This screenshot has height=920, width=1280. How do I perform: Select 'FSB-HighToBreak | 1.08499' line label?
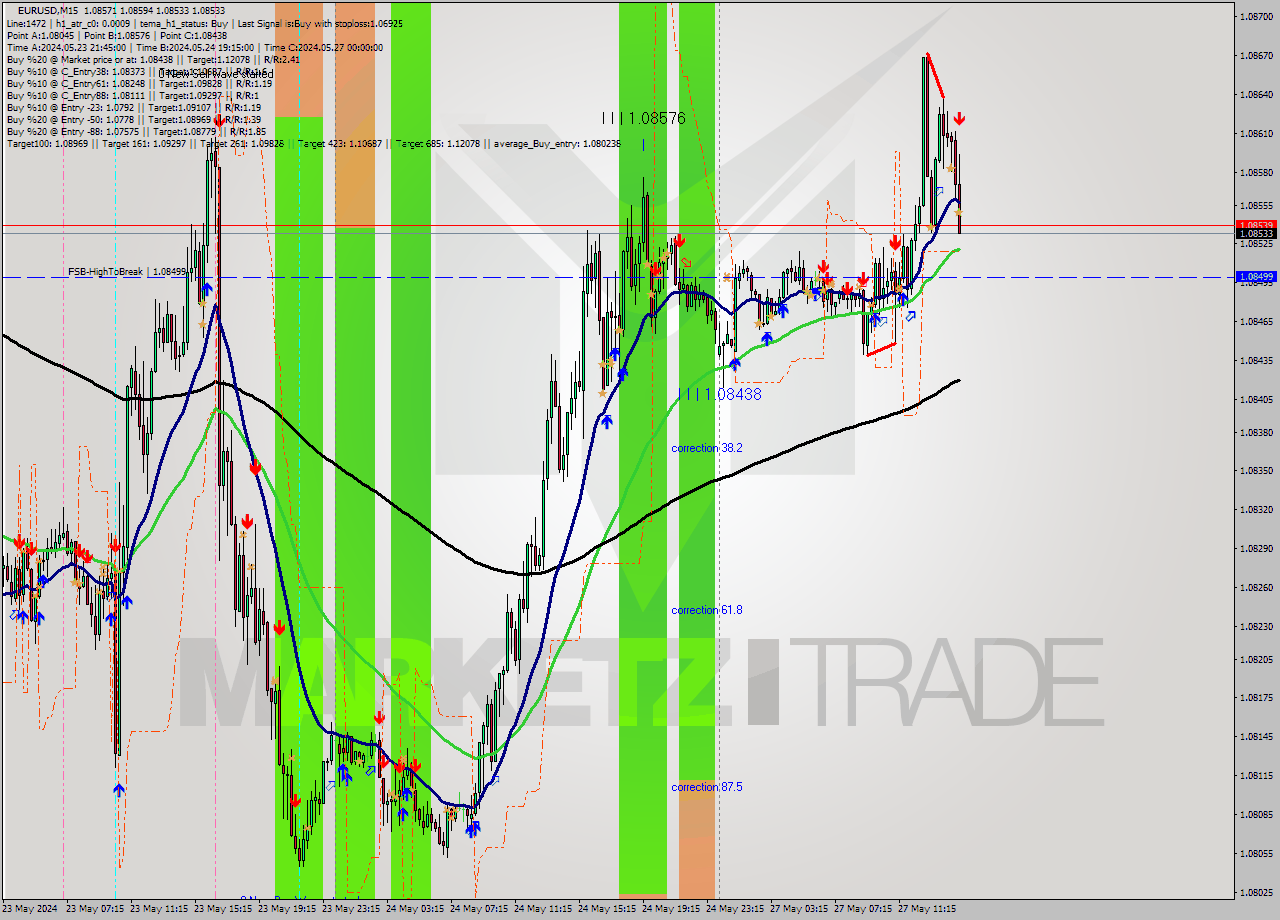point(127,271)
